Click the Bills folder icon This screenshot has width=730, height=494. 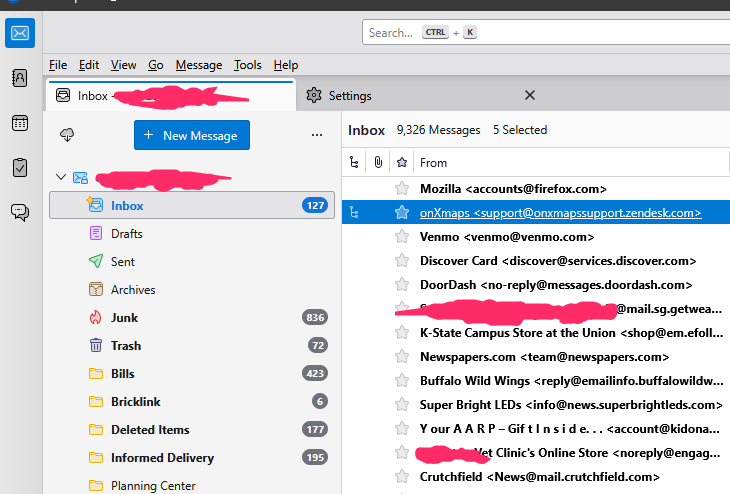click(x=96, y=373)
